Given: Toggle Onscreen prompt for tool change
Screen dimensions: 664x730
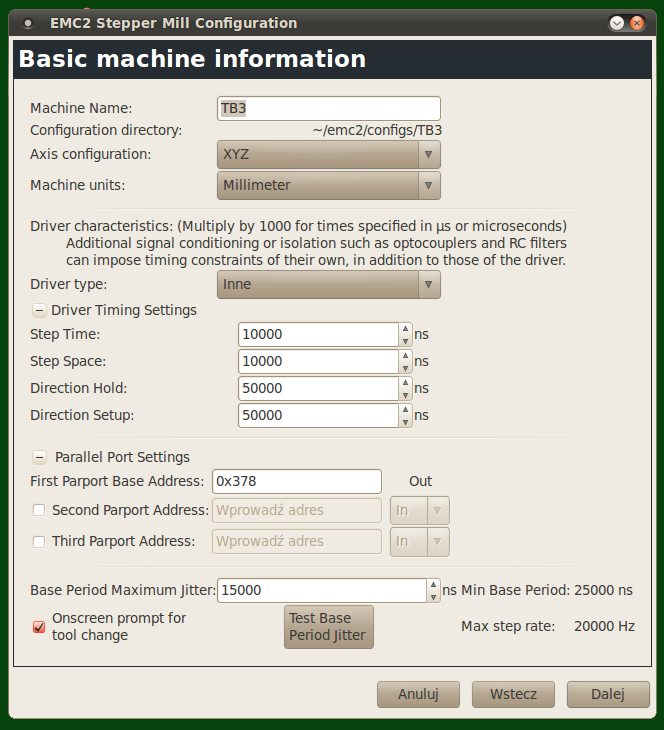Looking at the screenshot, I should pos(39,627).
